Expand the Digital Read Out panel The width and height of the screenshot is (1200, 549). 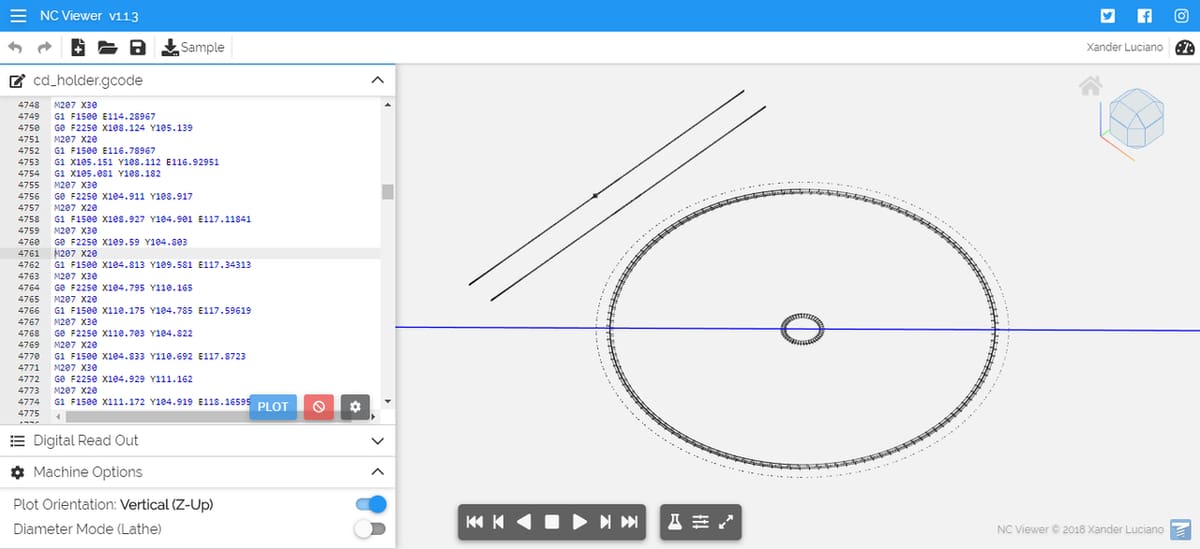coord(377,441)
